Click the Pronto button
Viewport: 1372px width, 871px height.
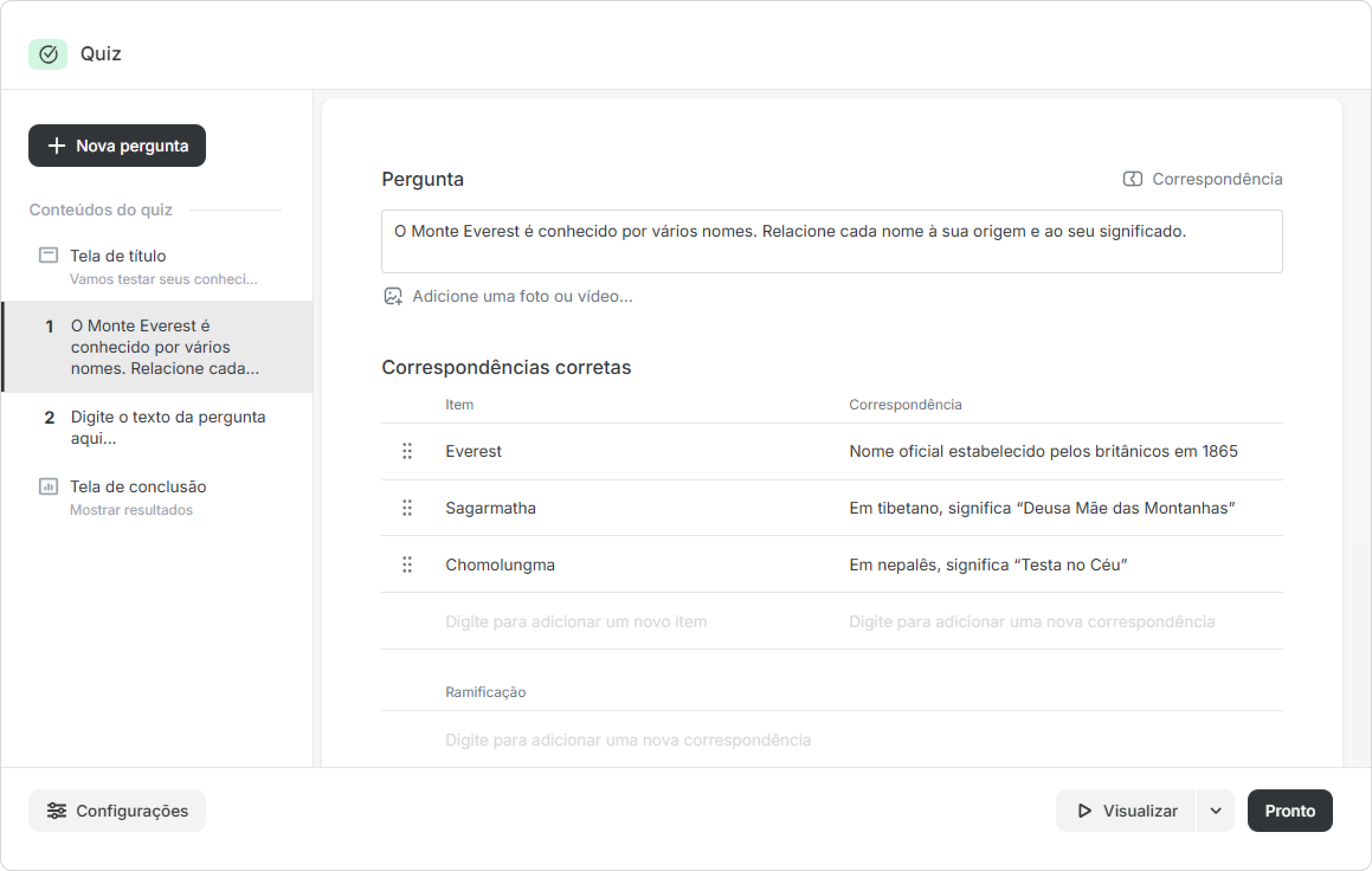pos(1290,811)
